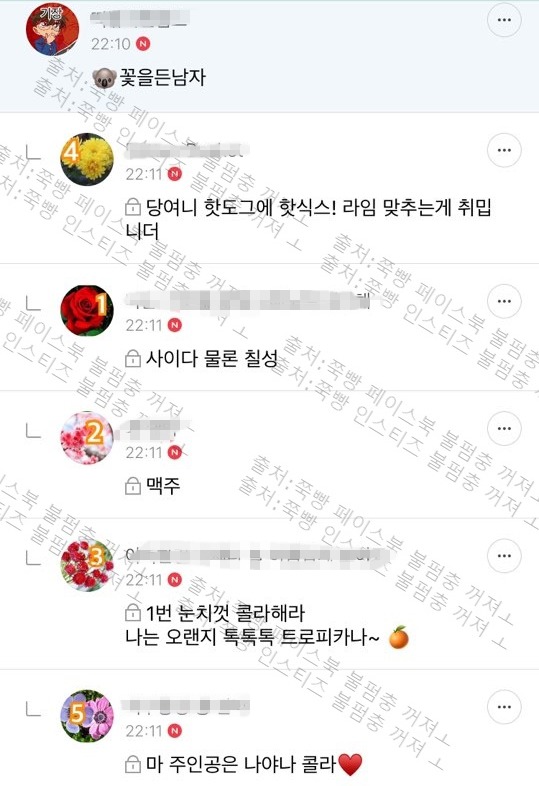
Task: Click lock icon beside 사이다 물론 칠성
Action: click(x=132, y=358)
